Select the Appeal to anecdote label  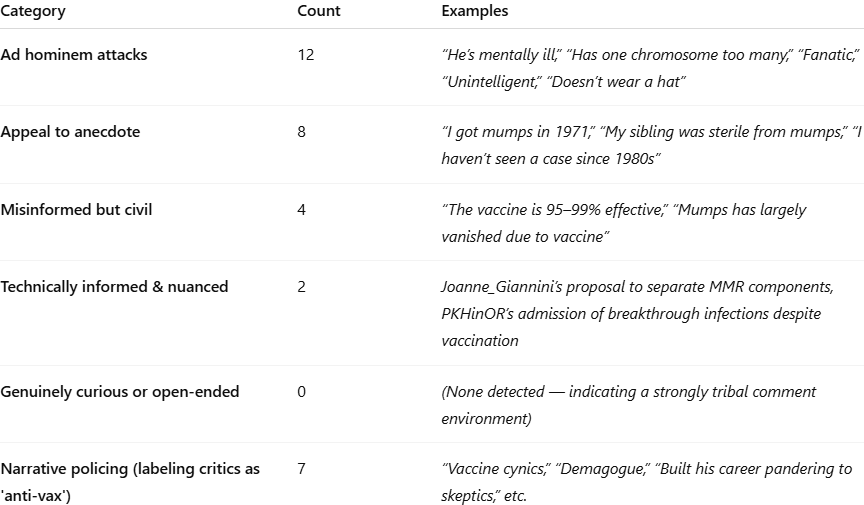[x=70, y=132]
